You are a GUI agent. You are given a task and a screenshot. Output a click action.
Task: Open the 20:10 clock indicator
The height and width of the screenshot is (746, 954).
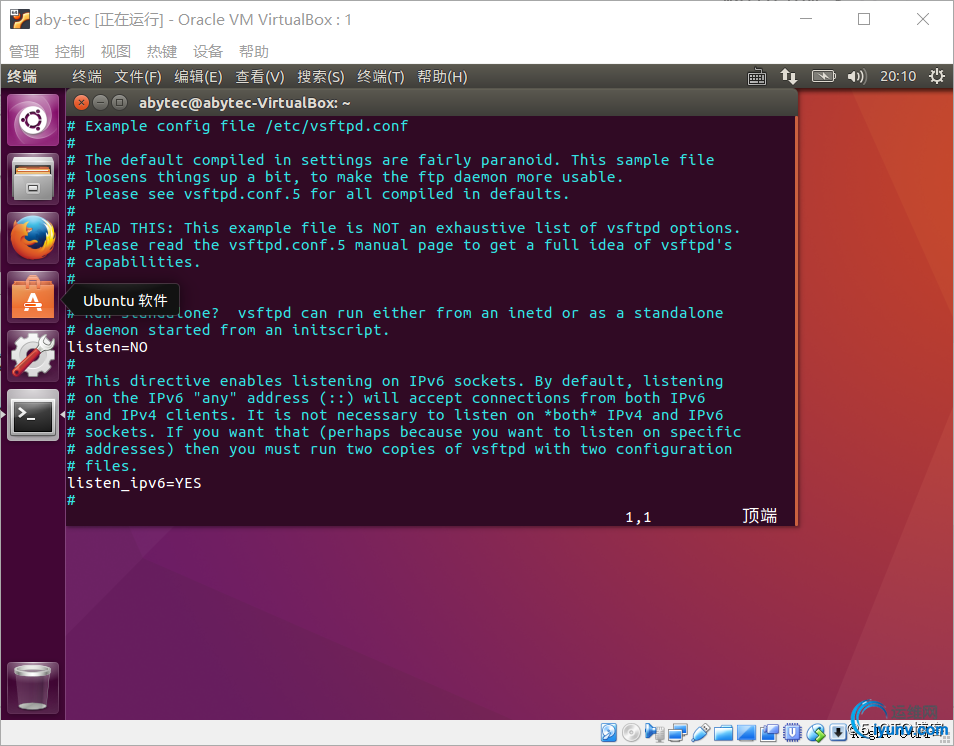click(898, 76)
